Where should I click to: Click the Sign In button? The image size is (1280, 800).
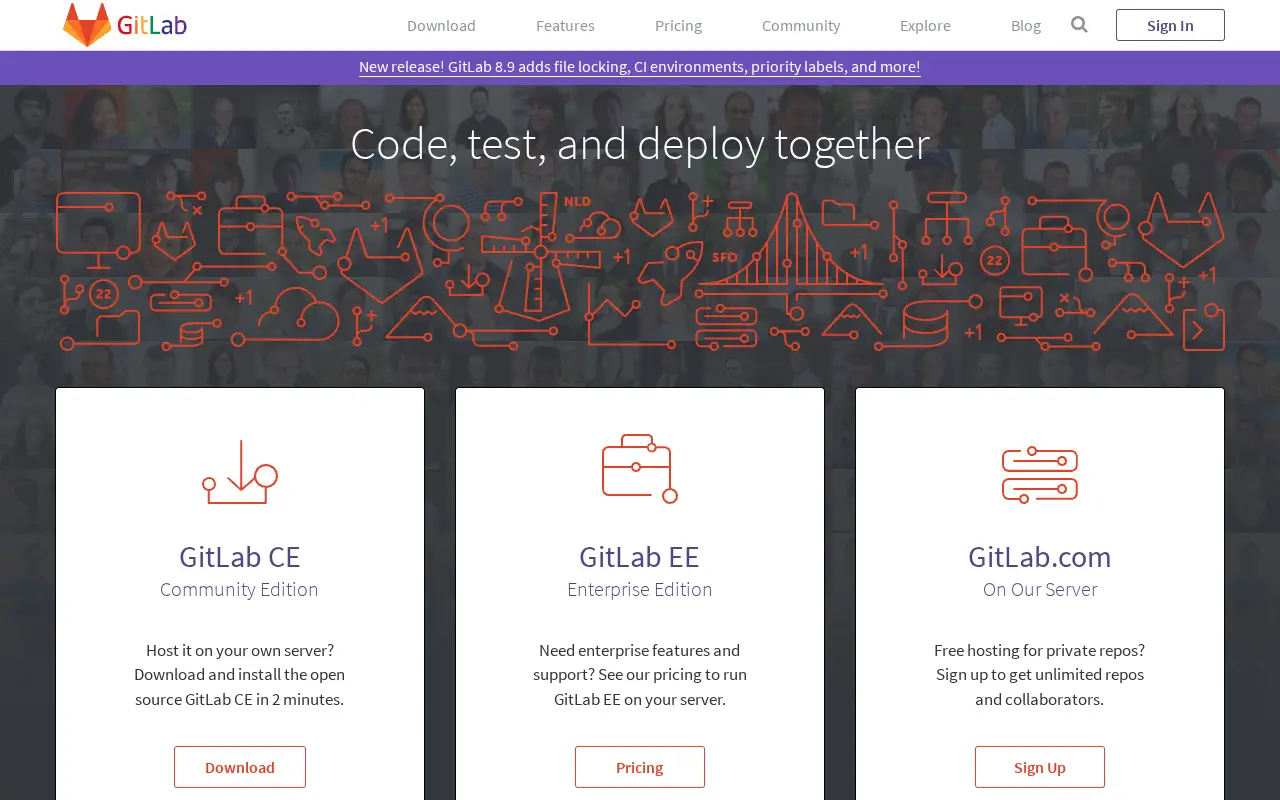pyautogui.click(x=1170, y=25)
